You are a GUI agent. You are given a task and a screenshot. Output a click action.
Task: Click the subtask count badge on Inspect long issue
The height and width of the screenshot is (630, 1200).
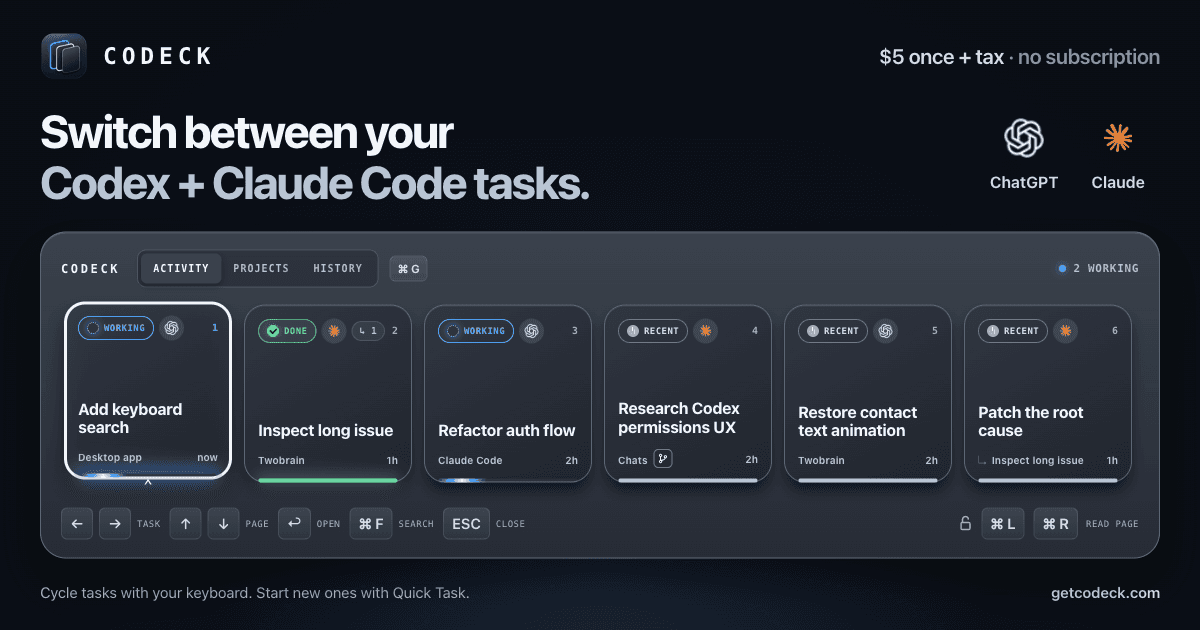(367, 330)
